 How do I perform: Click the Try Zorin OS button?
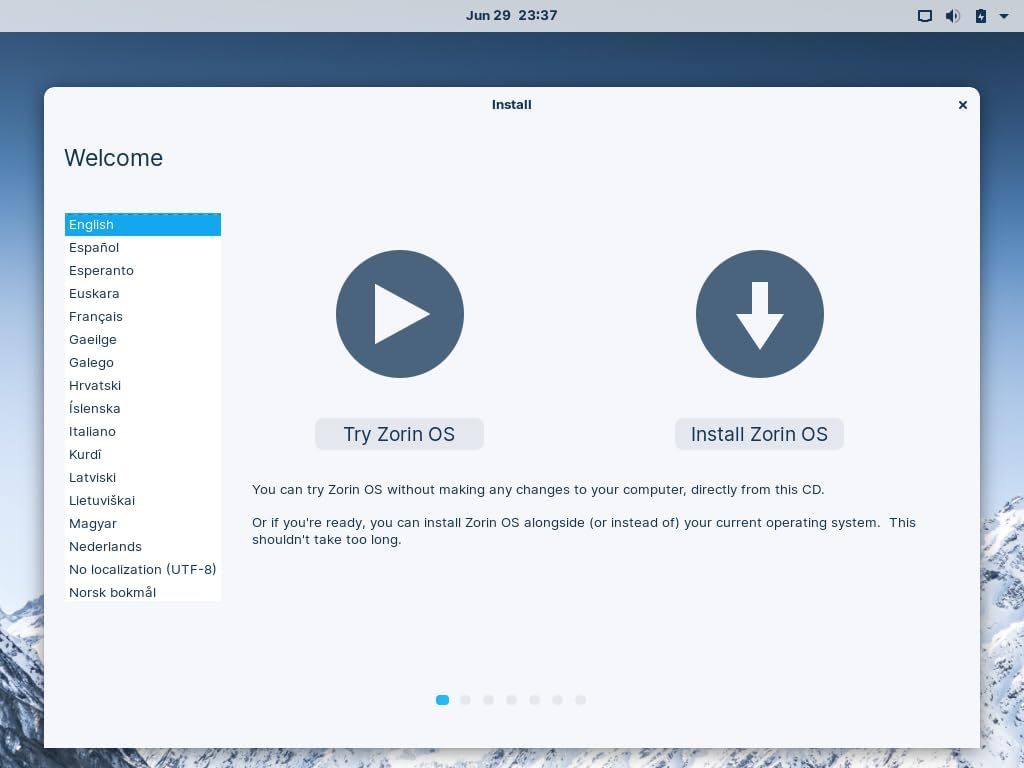(399, 433)
